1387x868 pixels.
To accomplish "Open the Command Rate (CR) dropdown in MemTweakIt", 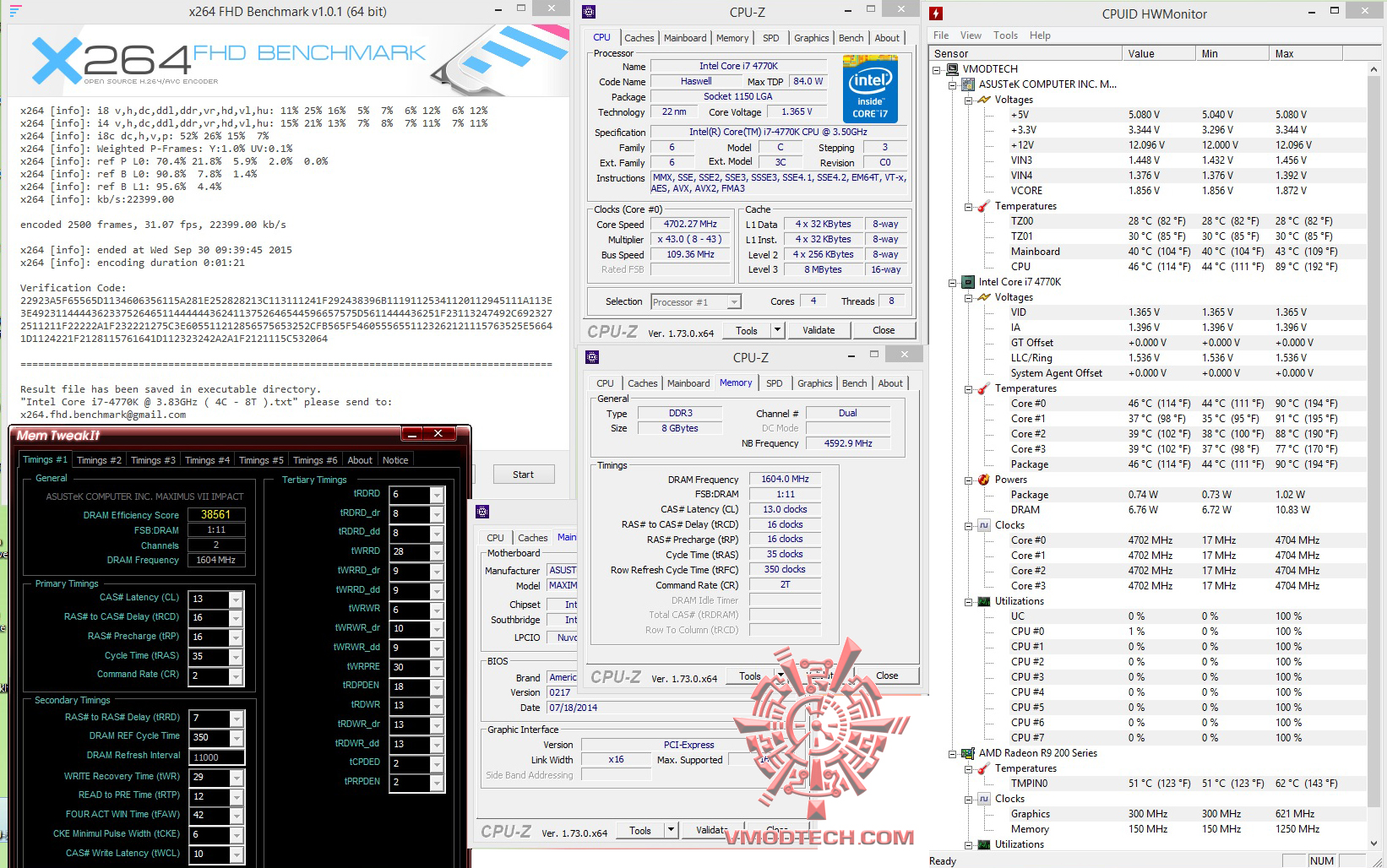I will (x=237, y=676).
